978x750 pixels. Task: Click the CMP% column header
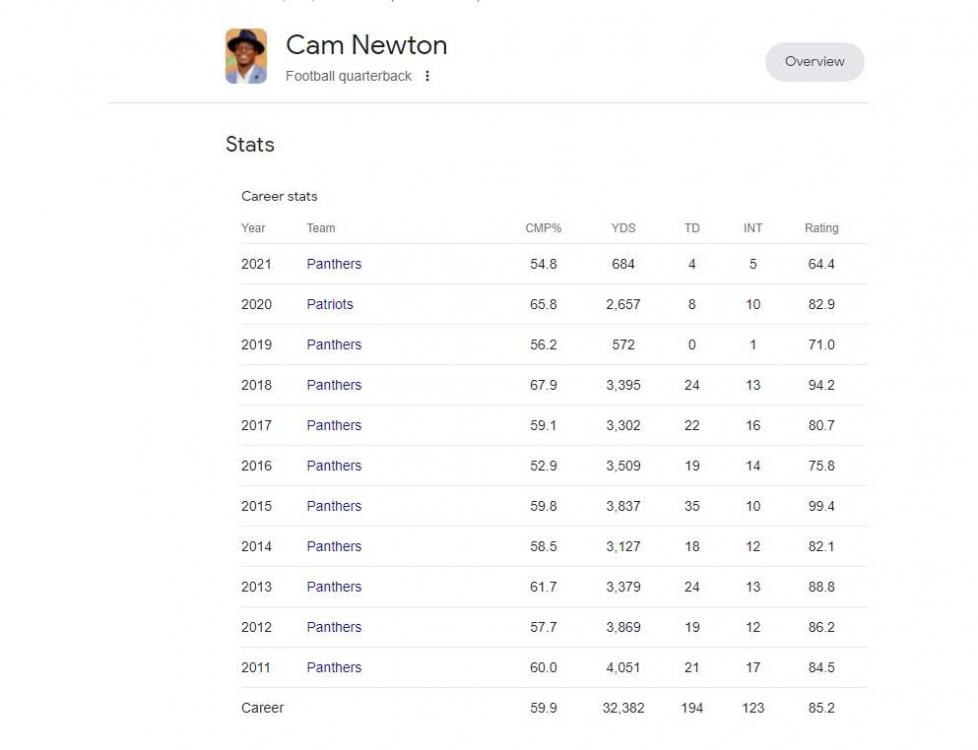click(x=543, y=228)
